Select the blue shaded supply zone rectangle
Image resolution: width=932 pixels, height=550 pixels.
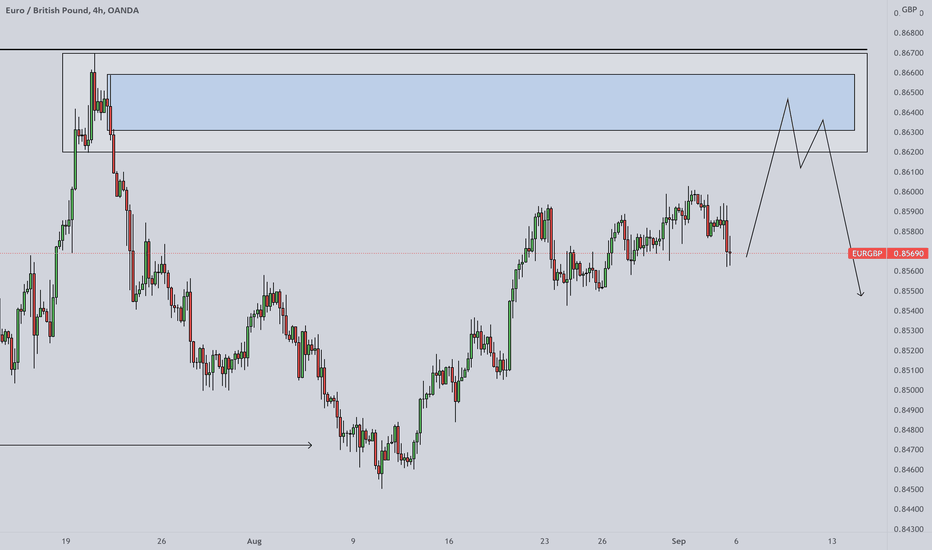click(x=480, y=102)
